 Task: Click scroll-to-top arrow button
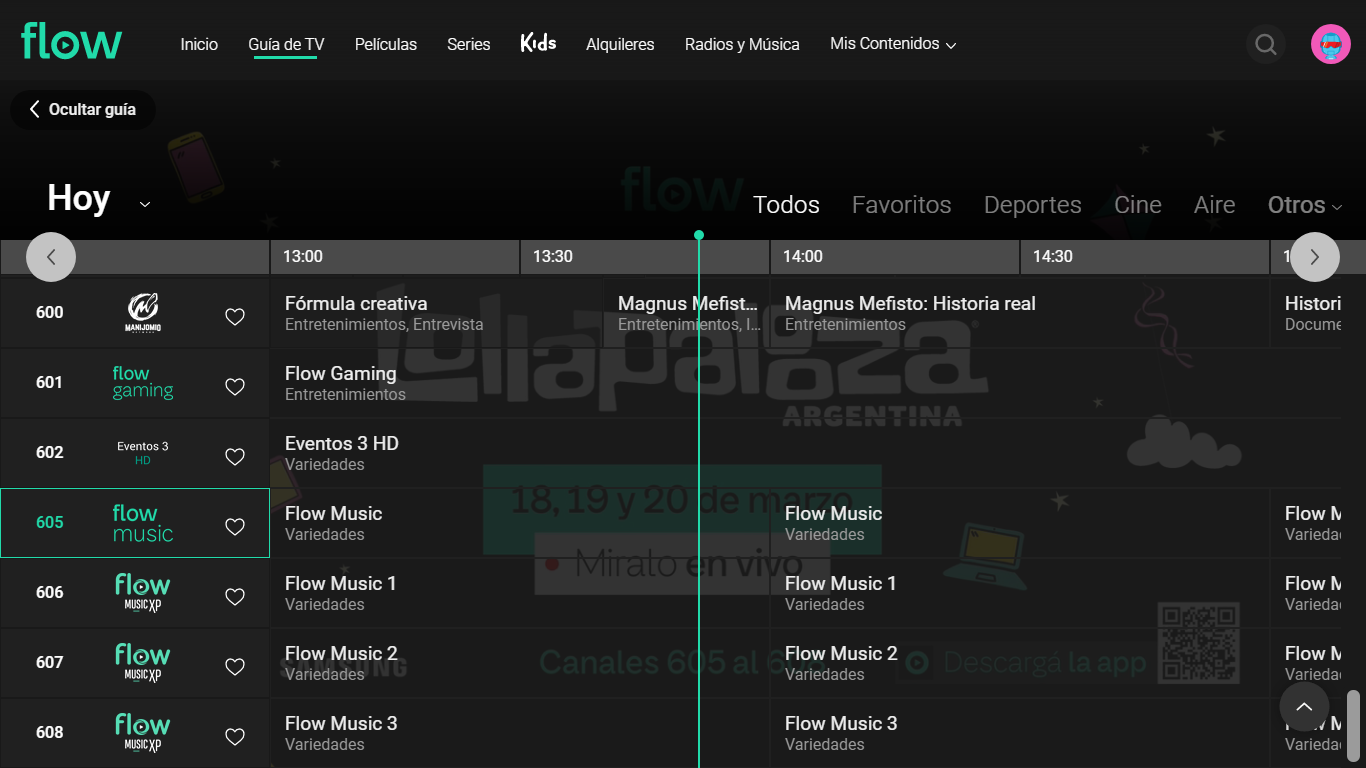(1304, 707)
